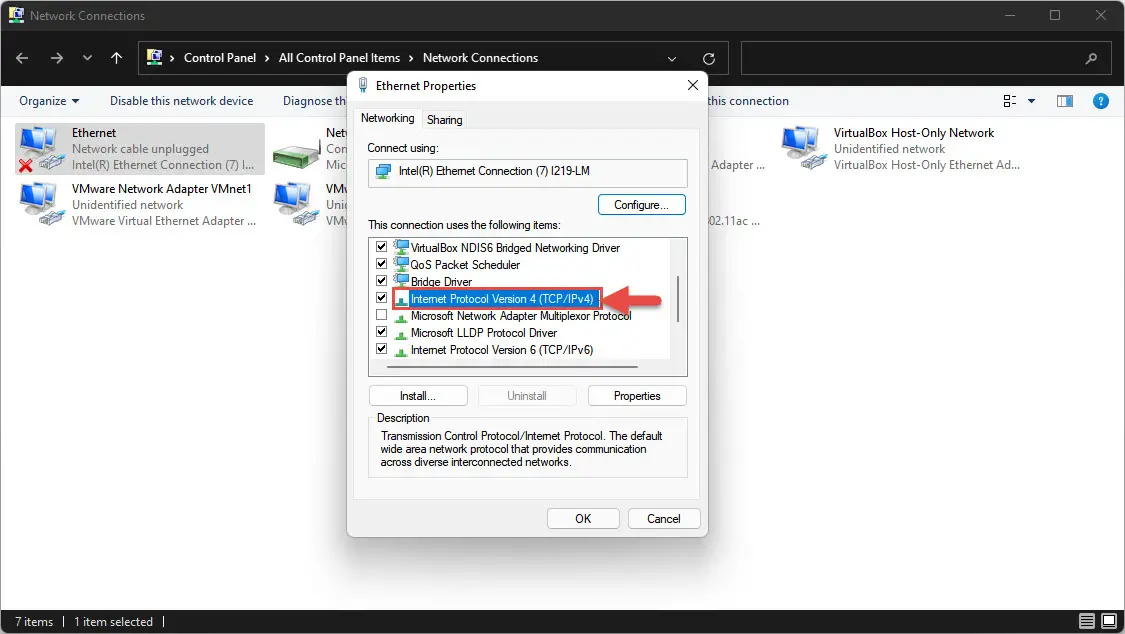1125x634 pixels.
Task: Open Help via the blue question icon
Action: click(x=1101, y=101)
